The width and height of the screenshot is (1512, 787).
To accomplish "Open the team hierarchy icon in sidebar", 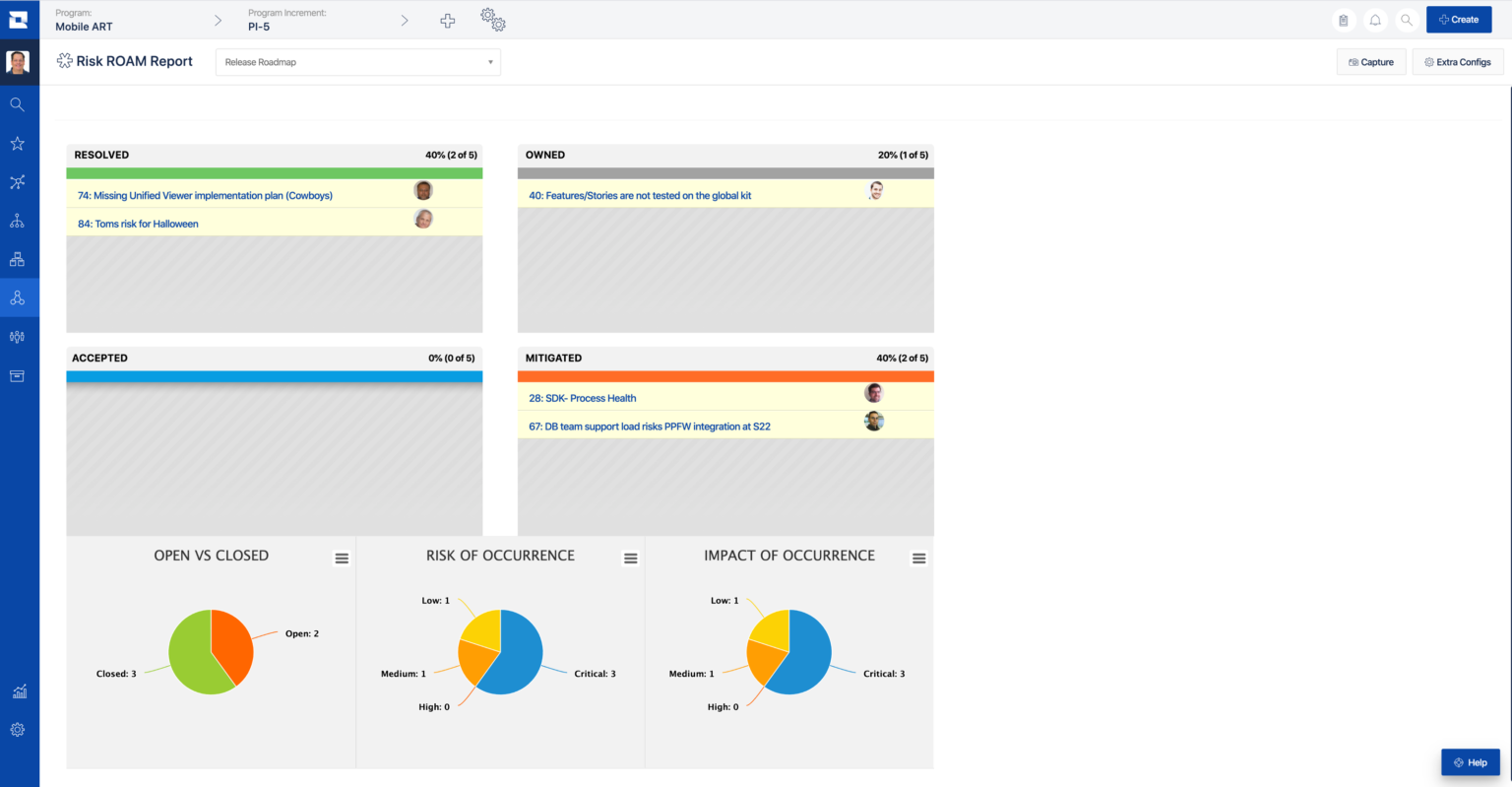I will point(18,220).
